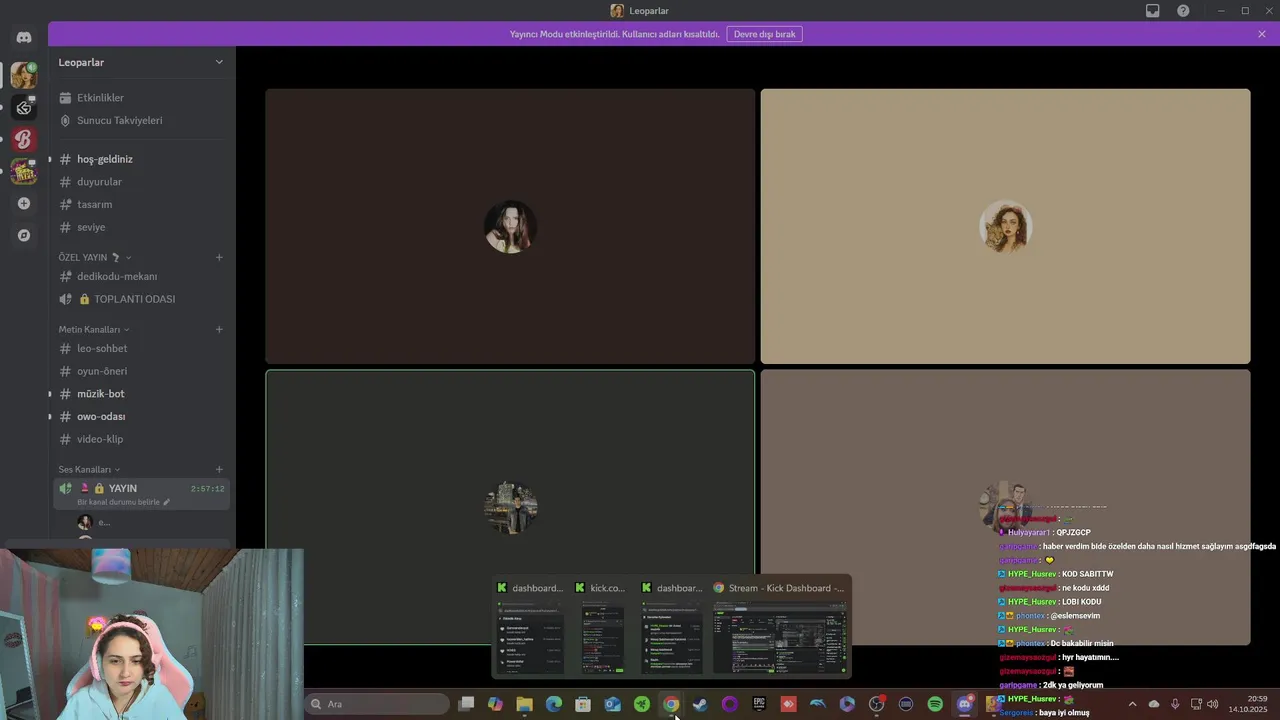Click the taskbar Ara search box
This screenshot has height=720, width=1280.
point(378,704)
